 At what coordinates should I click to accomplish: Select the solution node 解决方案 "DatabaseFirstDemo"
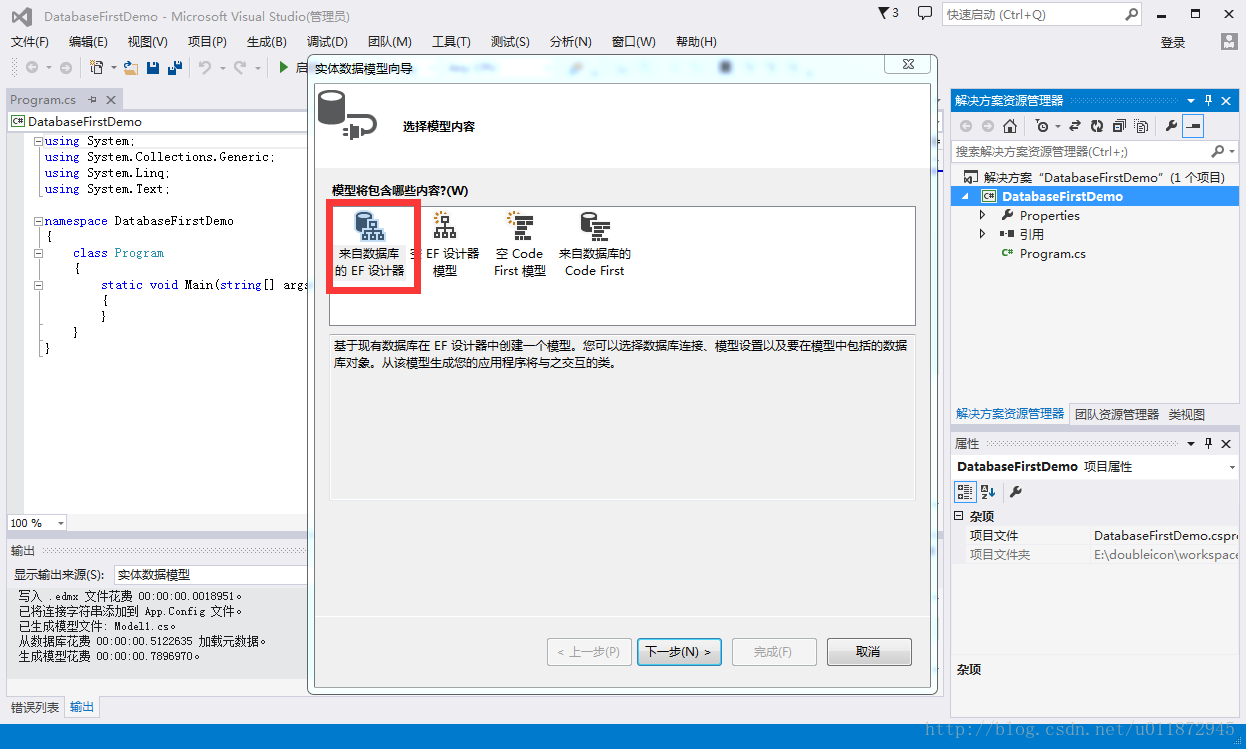1095,177
